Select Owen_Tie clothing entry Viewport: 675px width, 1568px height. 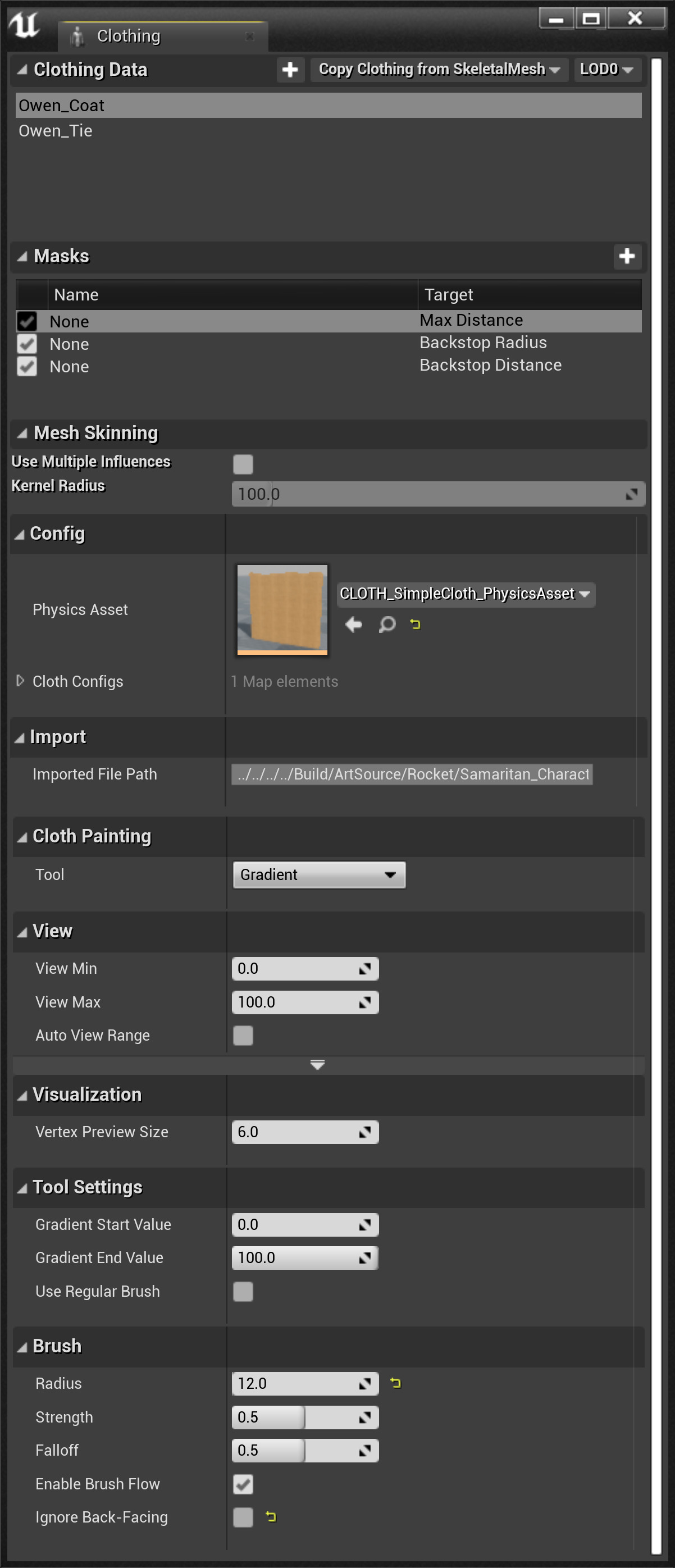click(x=56, y=131)
